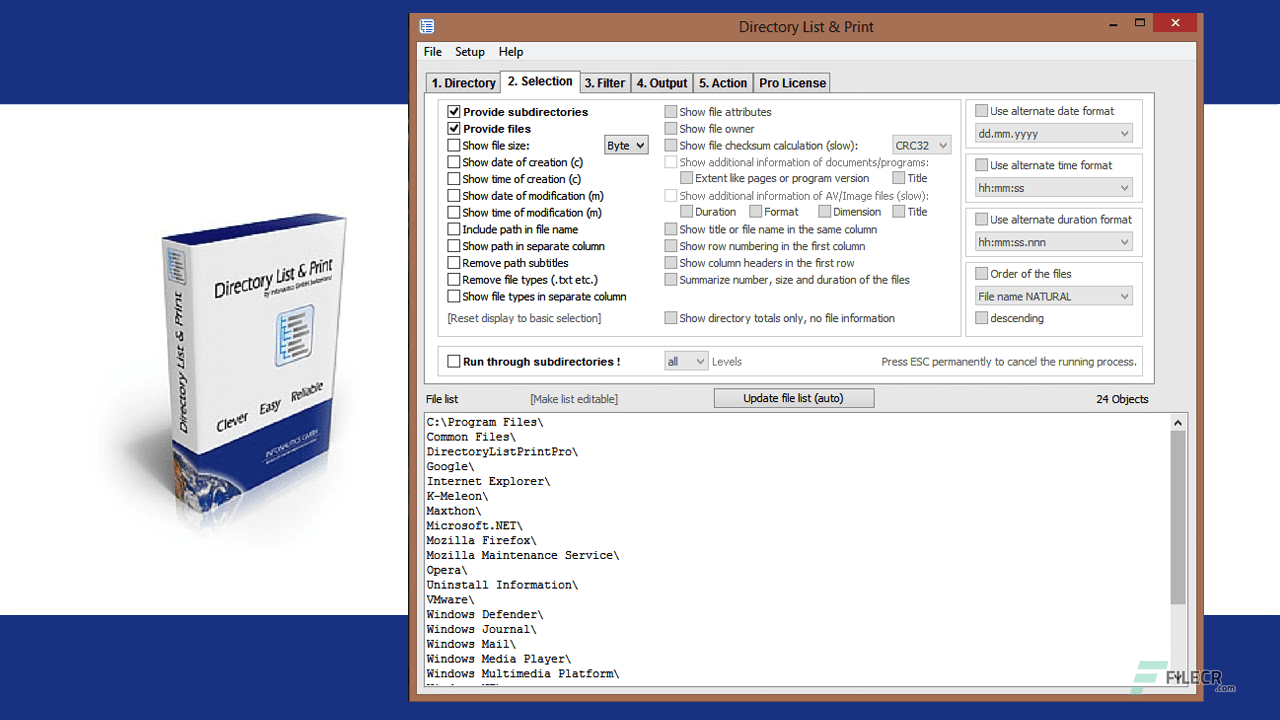Open the "File name NATURAL" order dropdown
1280x720 pixels.
pyautogui.click(x=1053, y=295)
